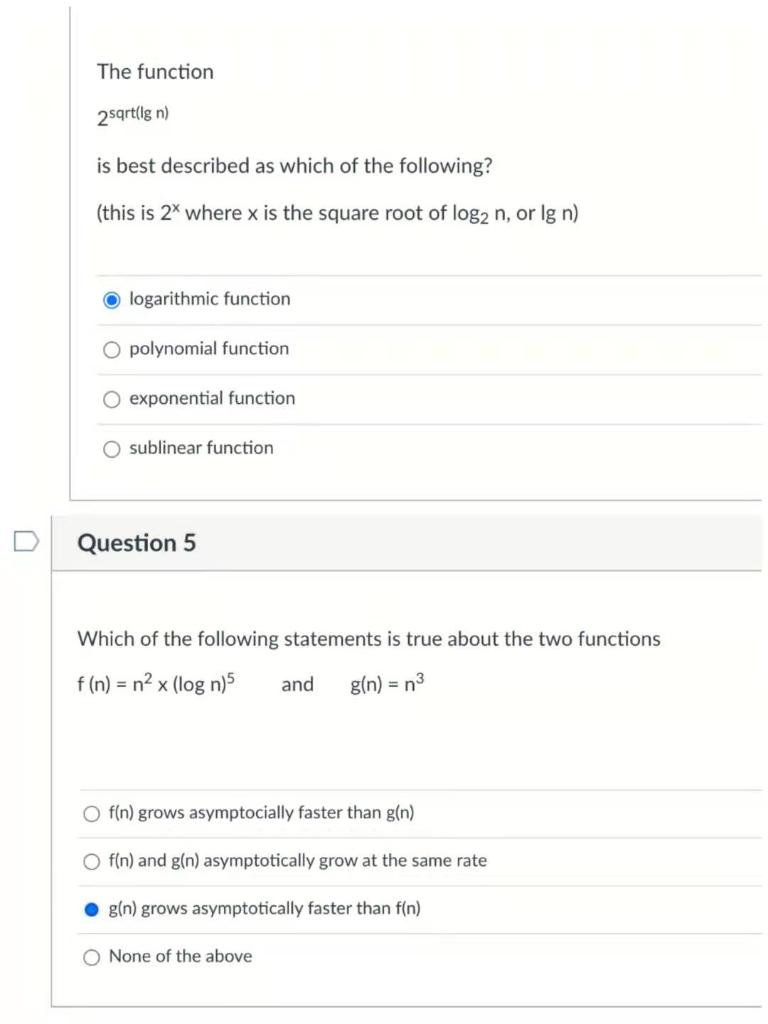This screenshot has height=1024, width=768.
Task: Click the 'None of the above' text label
Action: click(180, 956)
